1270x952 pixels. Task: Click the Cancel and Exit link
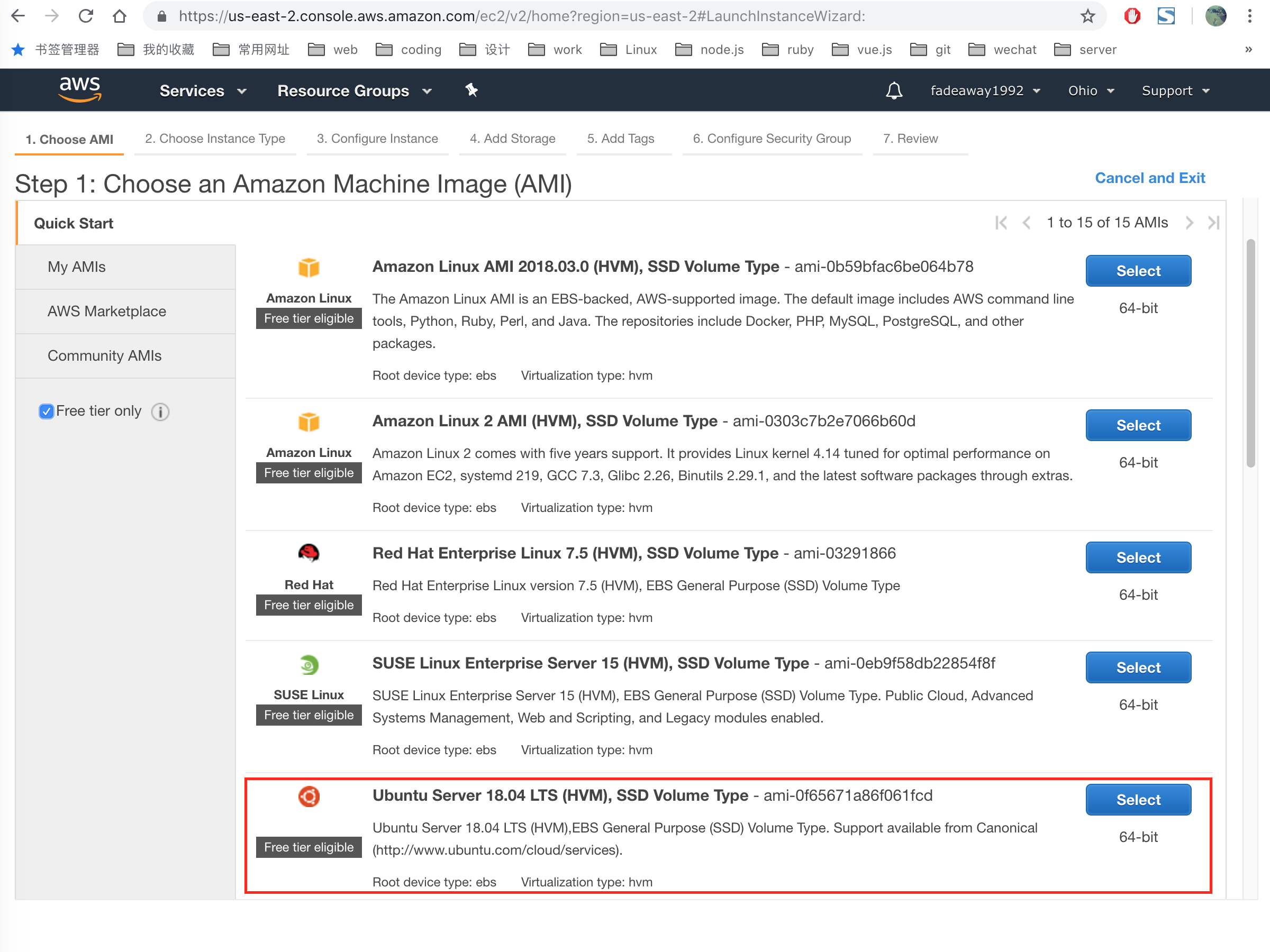click(x=1149, y=178)
